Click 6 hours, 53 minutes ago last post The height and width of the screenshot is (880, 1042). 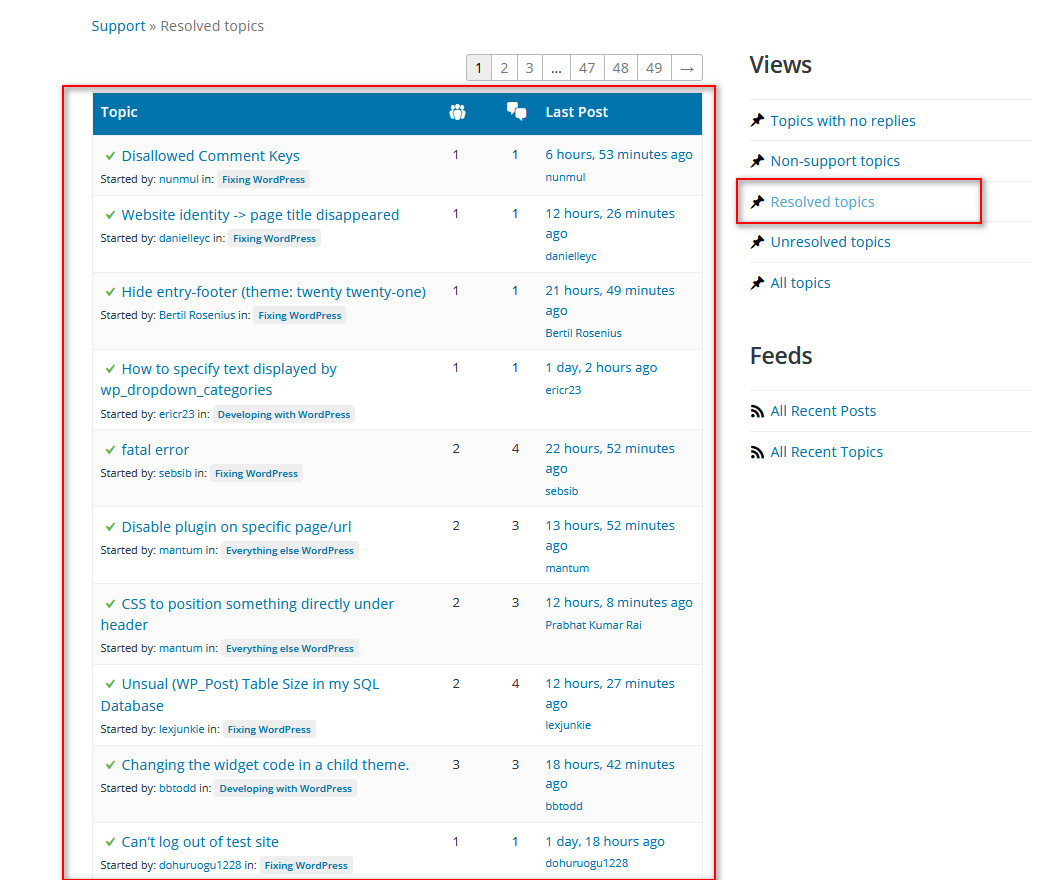pyautogui.click(x=619, y=155)
